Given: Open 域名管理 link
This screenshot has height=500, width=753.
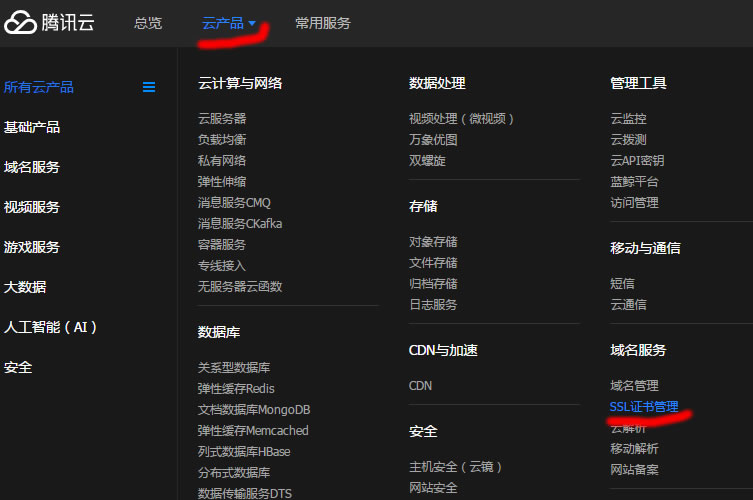Looking at the screenshot, I should click(x=634, y=386).
